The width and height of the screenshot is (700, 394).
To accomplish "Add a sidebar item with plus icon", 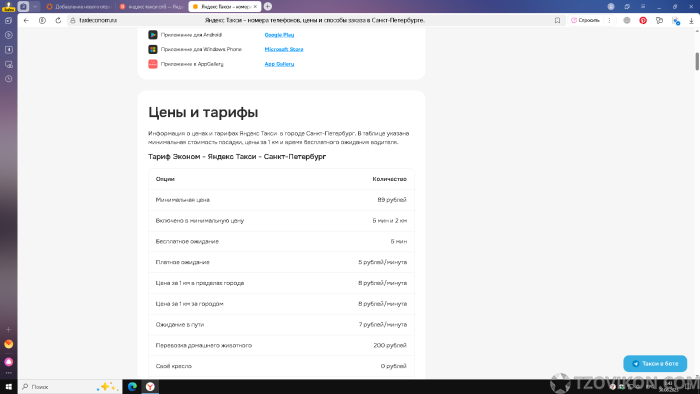I will (8, 329).
